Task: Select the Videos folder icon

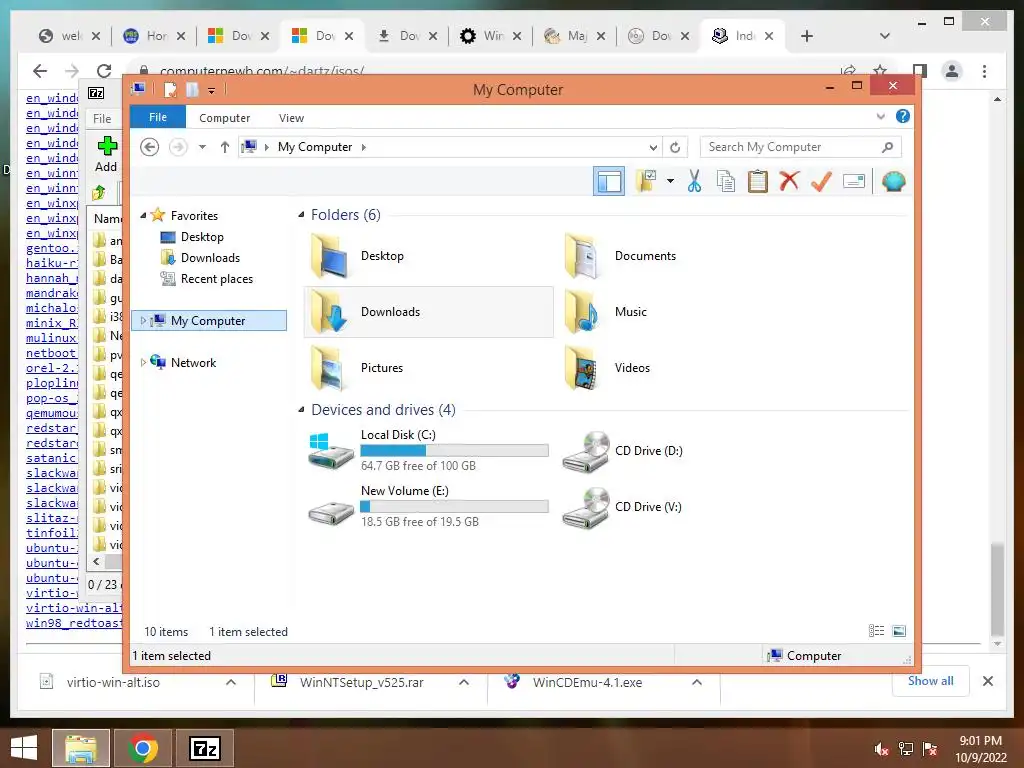Action: (x=682, y=368)
